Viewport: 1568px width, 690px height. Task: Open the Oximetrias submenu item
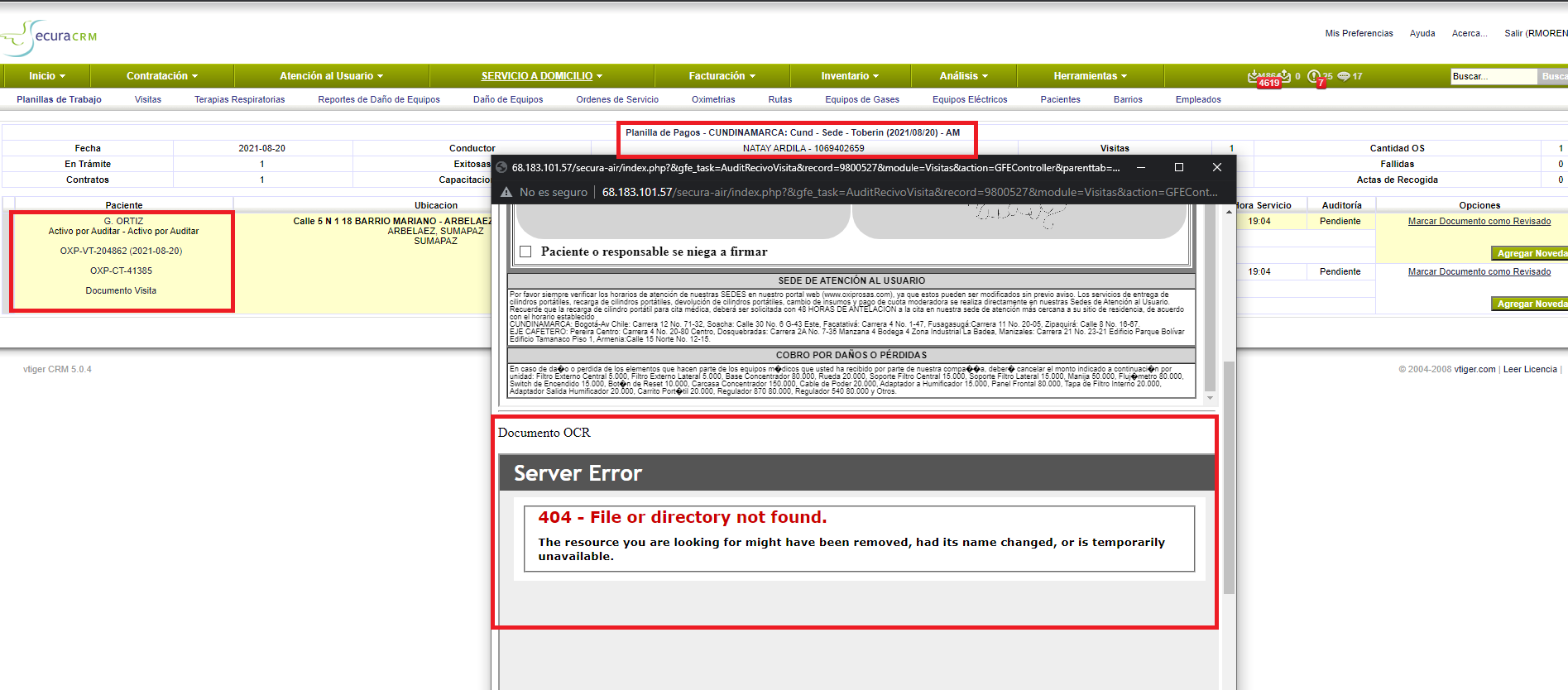[x=713, y=99]
